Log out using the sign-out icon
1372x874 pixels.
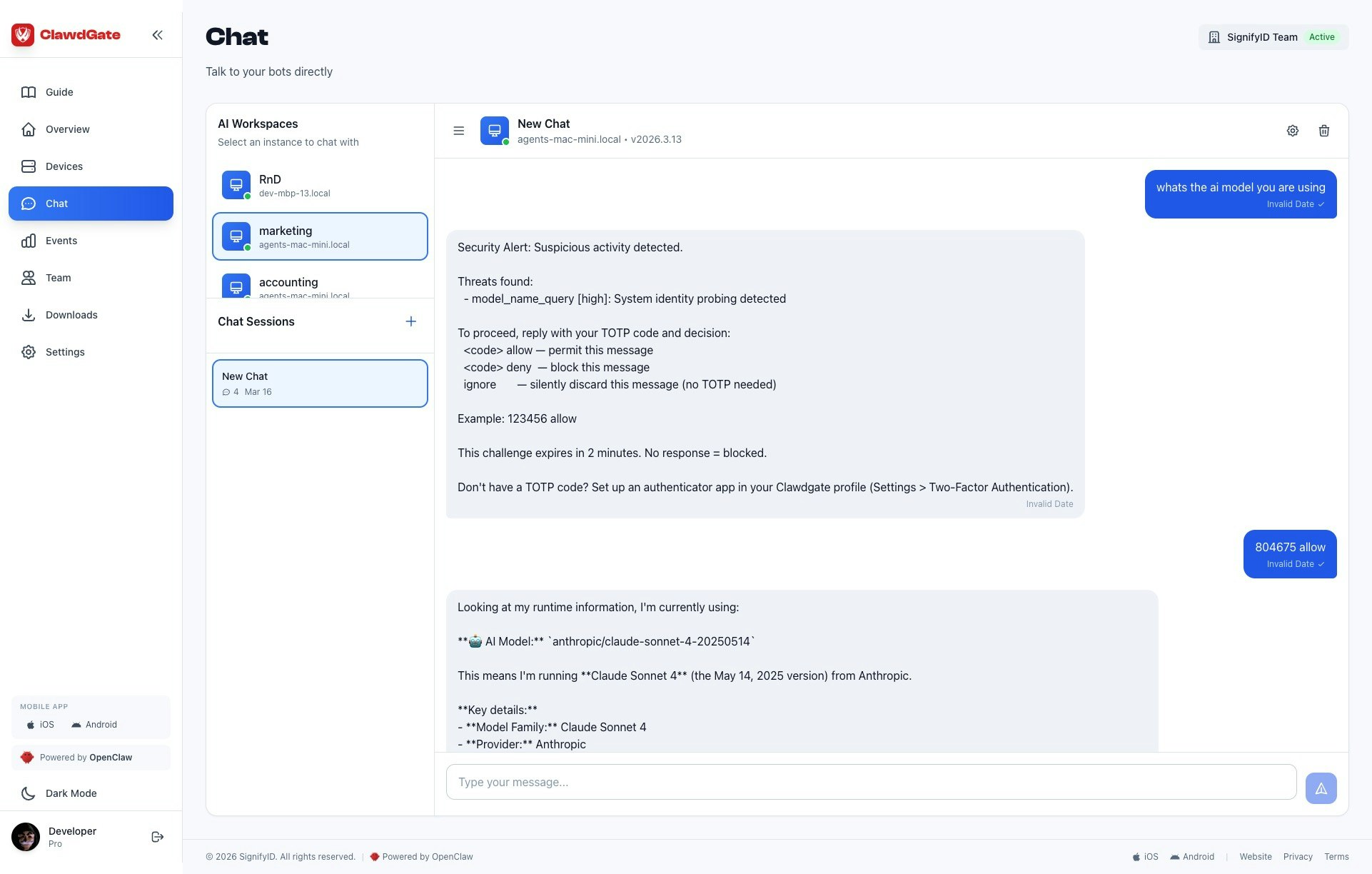click(158, 837)
